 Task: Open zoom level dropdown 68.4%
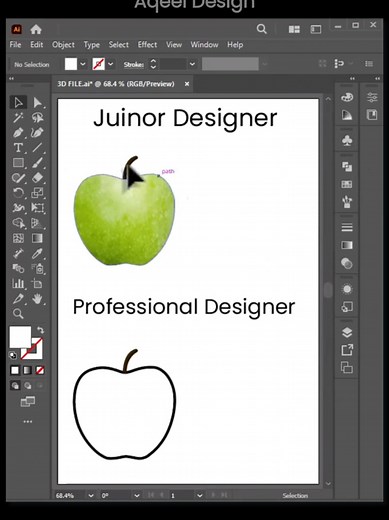click(x=91, y=496)
